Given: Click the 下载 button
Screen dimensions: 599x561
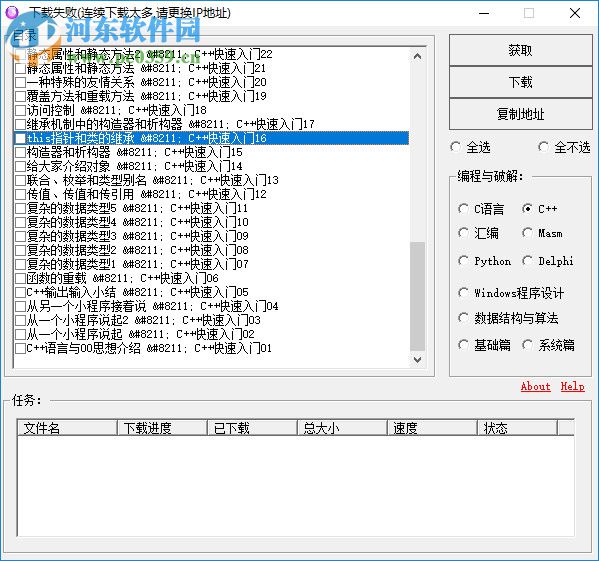Looking at the screenshot, I should click(520, 82).
